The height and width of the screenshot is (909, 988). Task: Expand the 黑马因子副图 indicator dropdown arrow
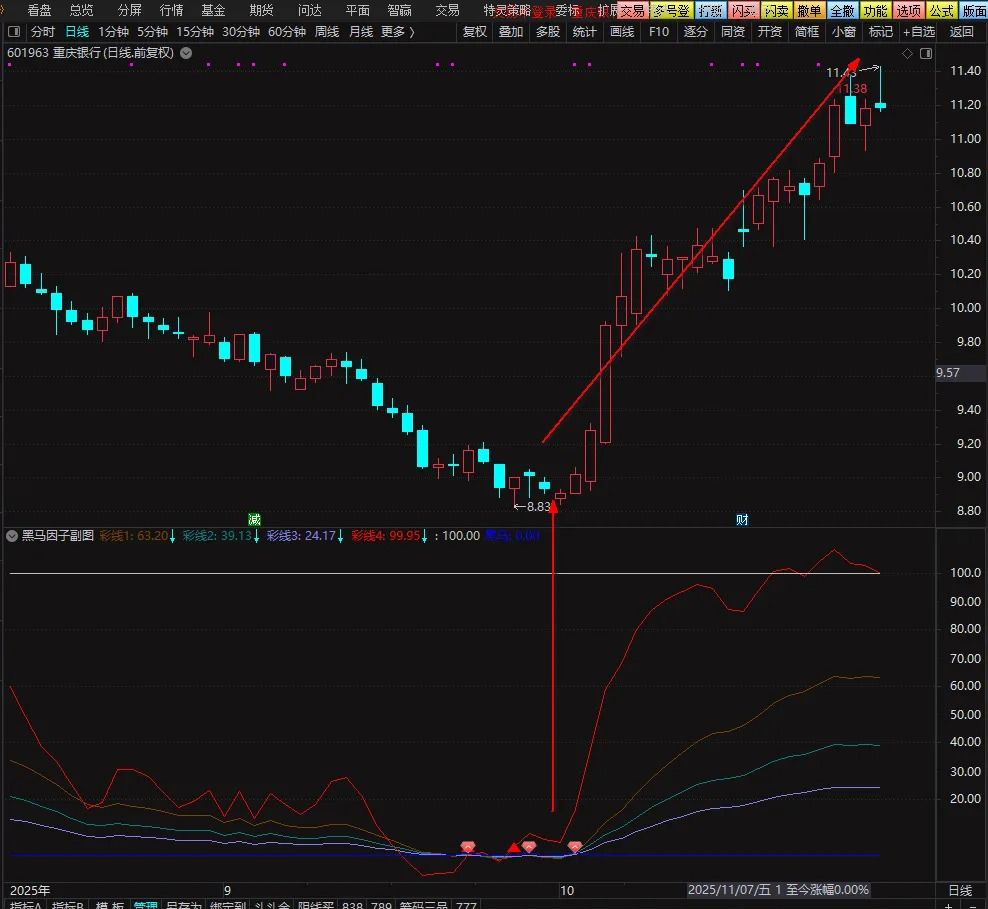[x=11, y=536]
